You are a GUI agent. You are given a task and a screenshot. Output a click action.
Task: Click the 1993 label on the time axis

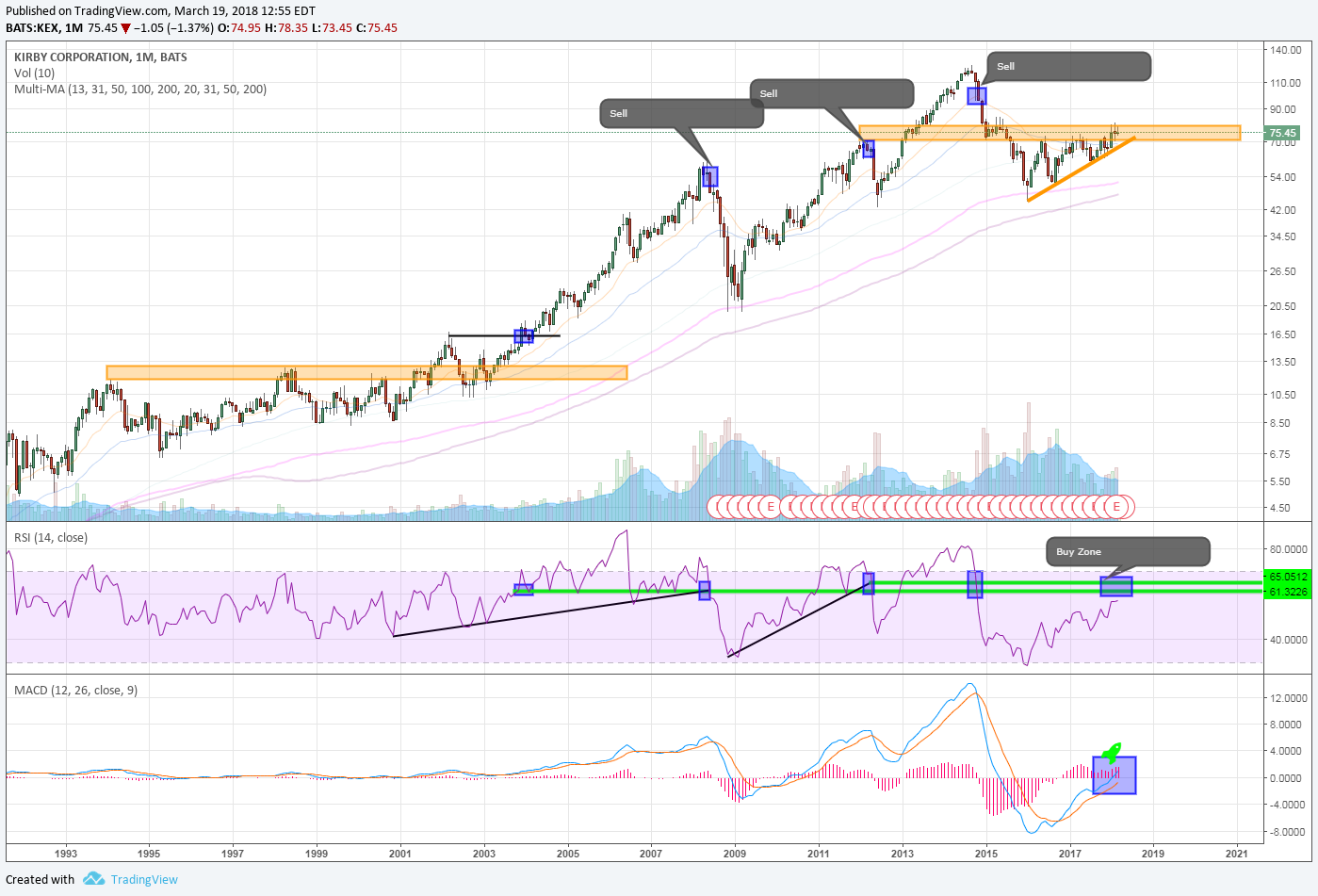pos(66,854)
